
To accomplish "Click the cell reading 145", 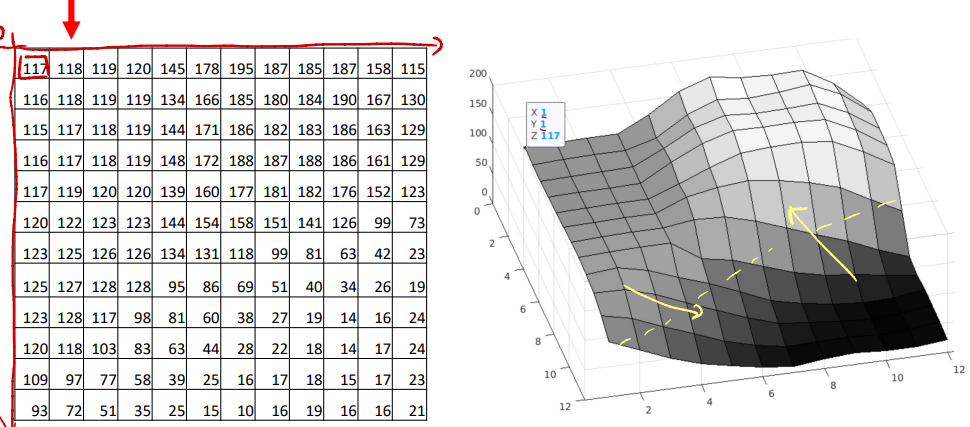I will (170, 64).
